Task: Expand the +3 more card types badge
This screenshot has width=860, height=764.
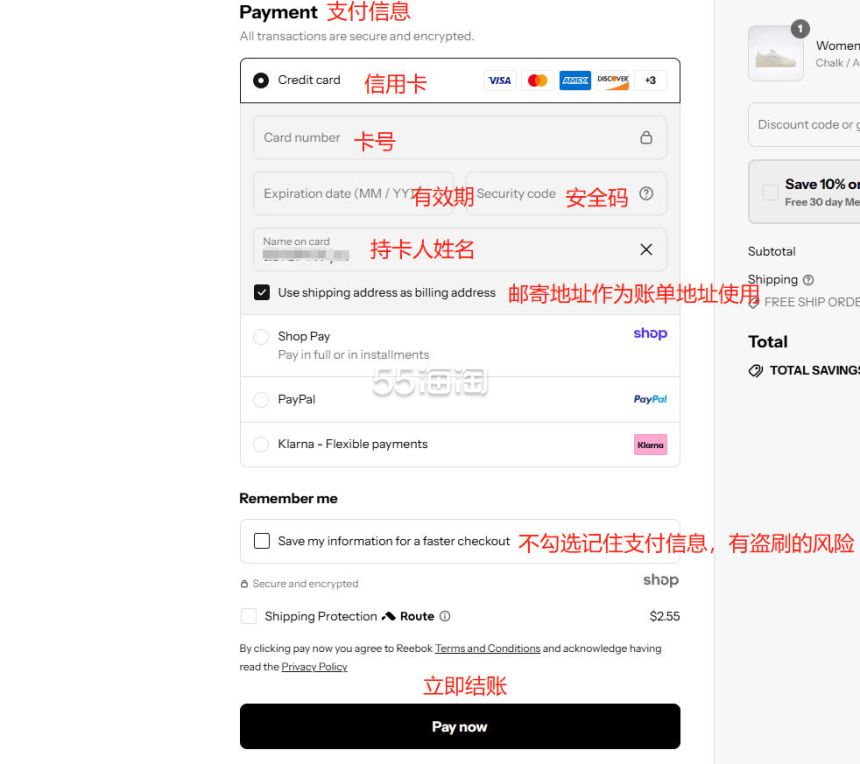Action: (x=650, y=81)
